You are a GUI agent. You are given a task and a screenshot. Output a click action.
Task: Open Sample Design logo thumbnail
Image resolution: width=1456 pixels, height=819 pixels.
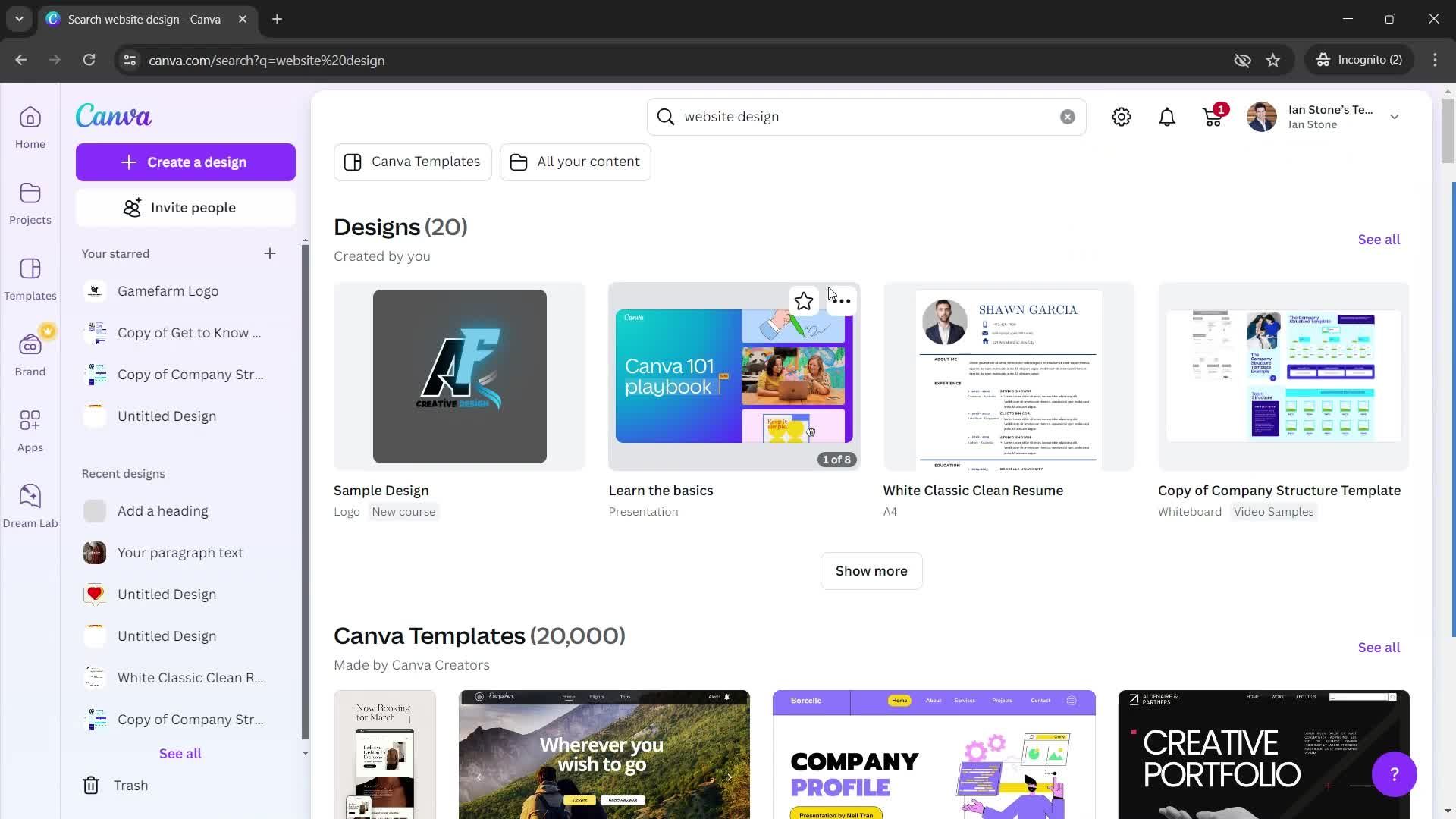(x=460, y=376)
